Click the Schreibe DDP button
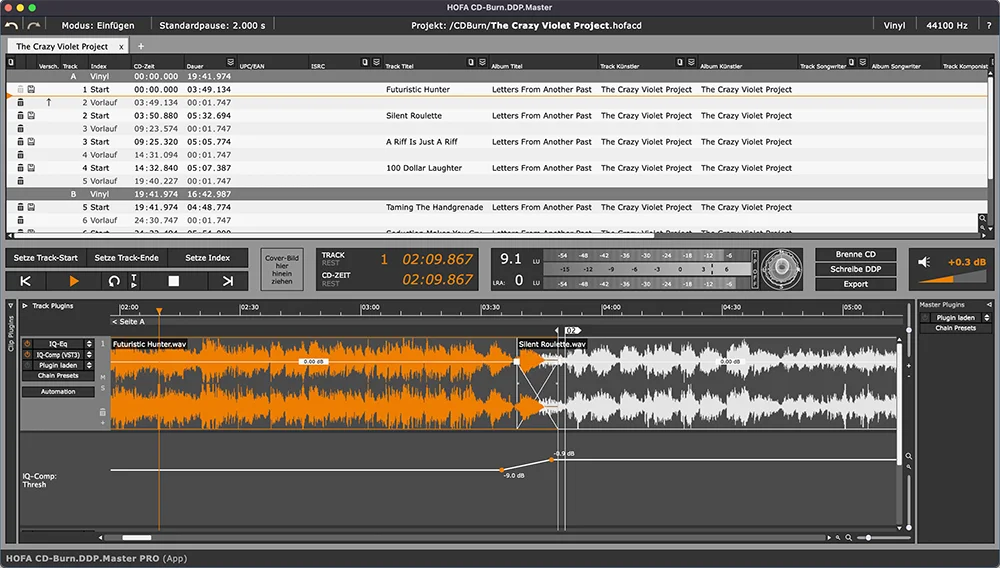 tap(855, 269)
